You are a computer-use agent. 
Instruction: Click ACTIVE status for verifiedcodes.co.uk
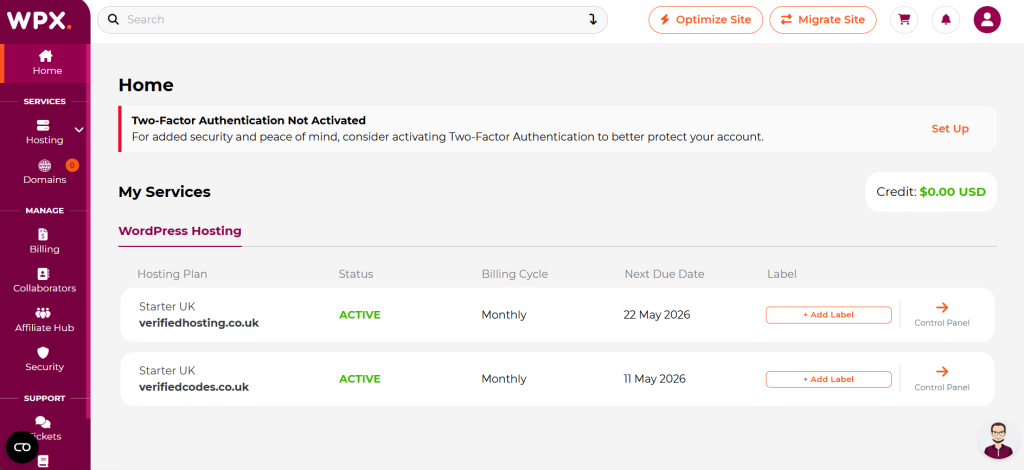tap(359, 379)
